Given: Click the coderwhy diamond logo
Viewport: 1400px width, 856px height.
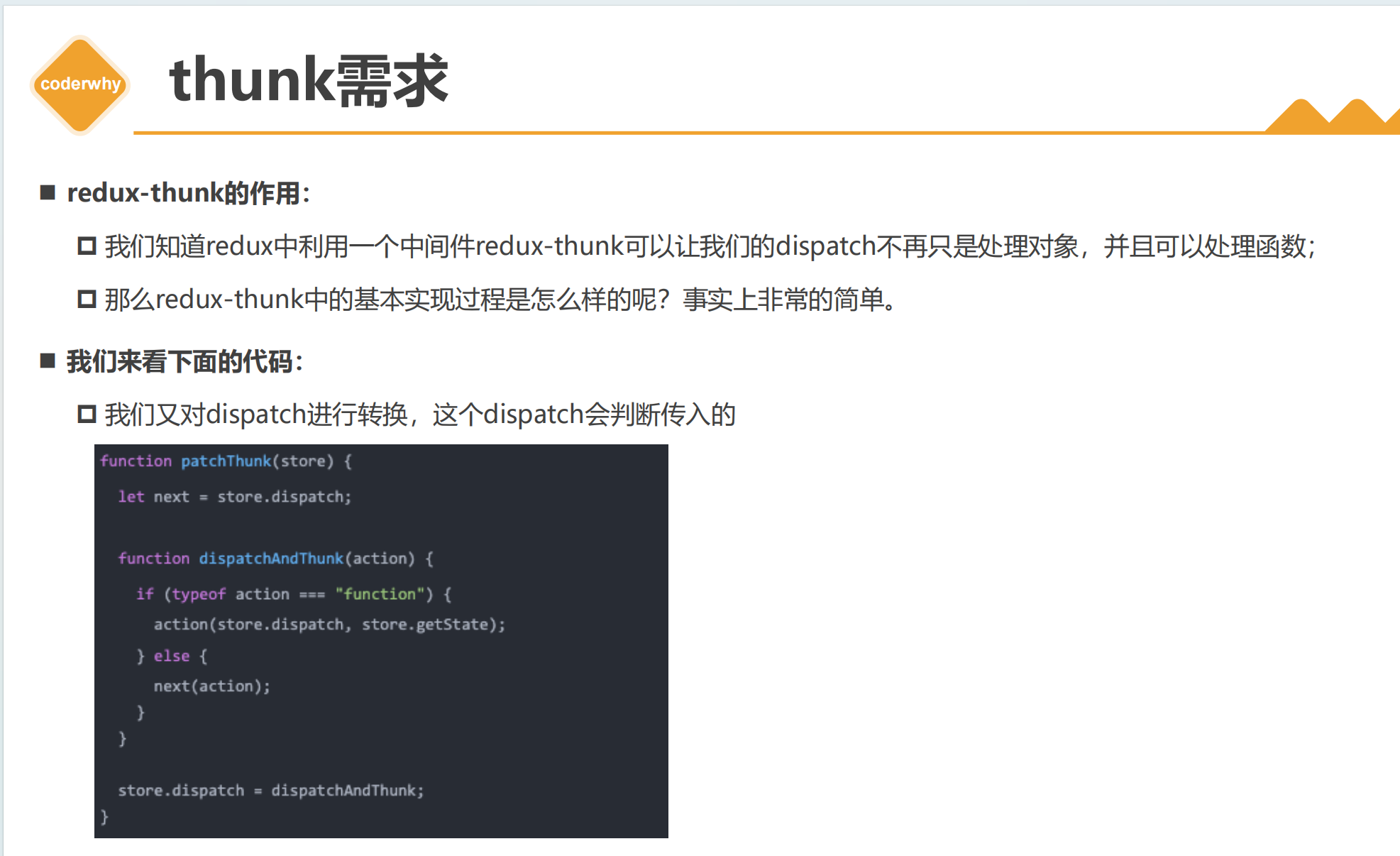Looking at the screenshot, I should click(80, 84).
